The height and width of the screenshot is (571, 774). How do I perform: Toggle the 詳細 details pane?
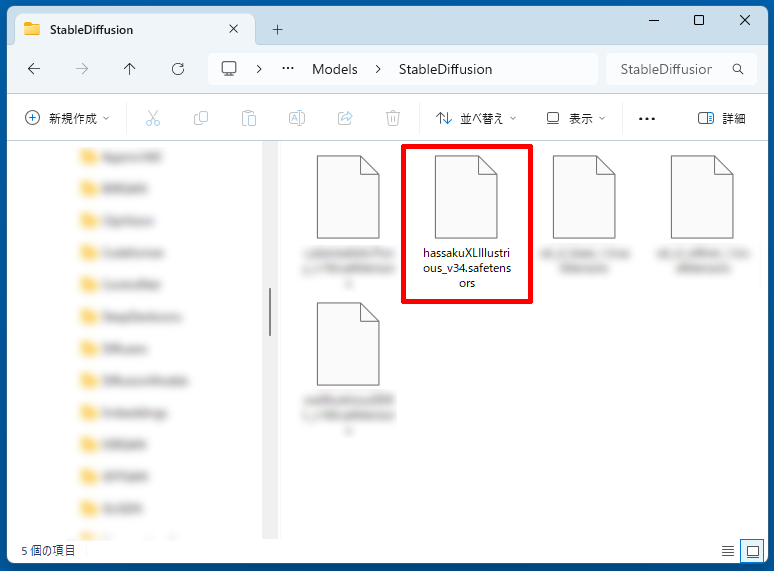721,118
